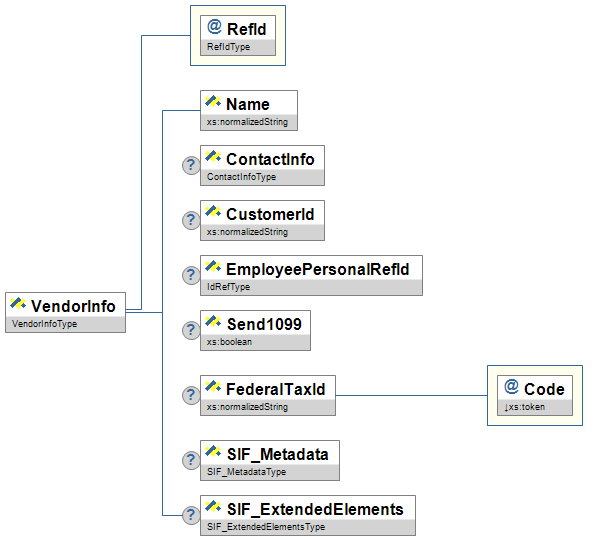Select the Send1099 element label
This screenshot has width=605, height=540.
264,323
